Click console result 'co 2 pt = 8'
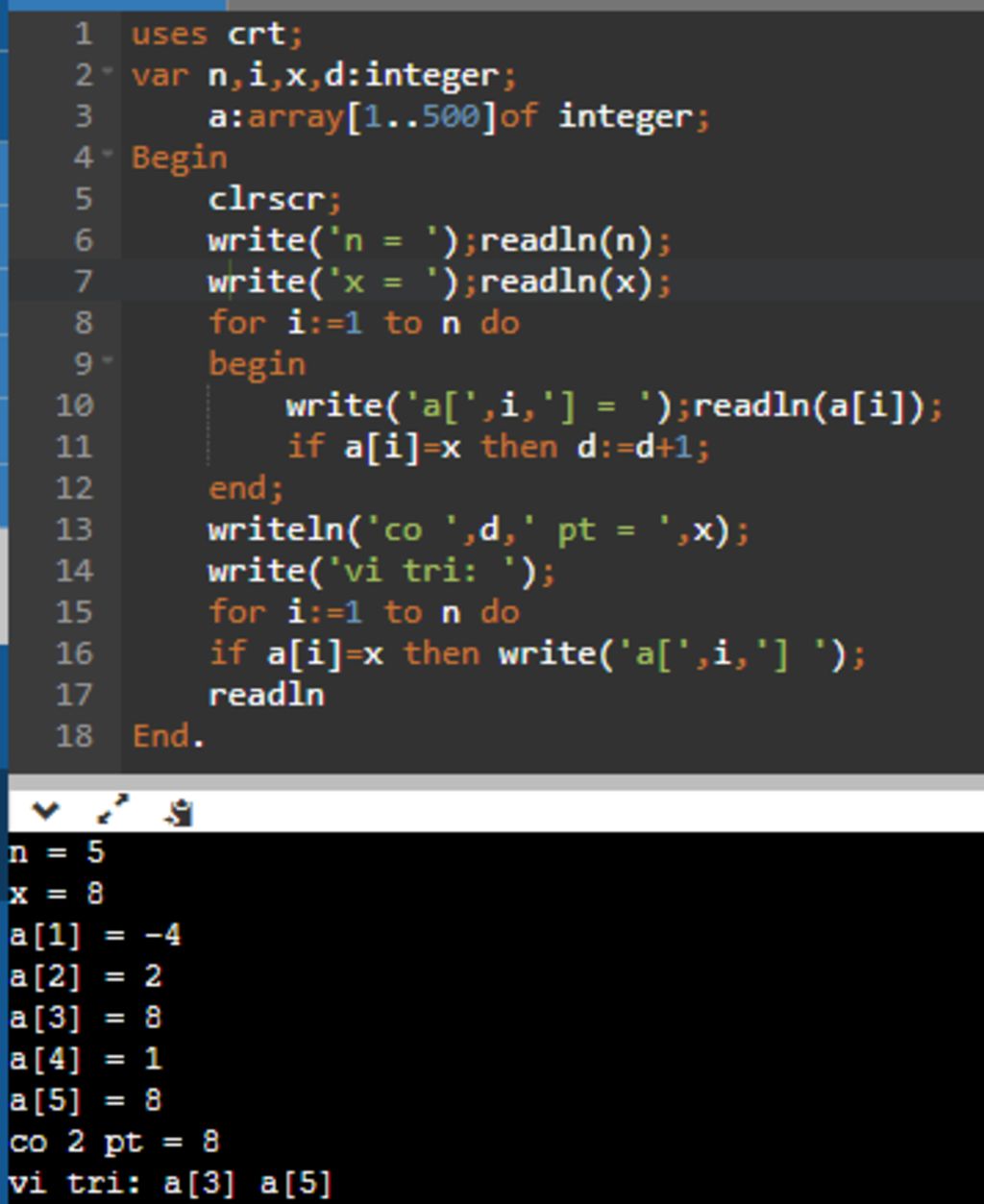The image size is (984, 1204). (114, 1142)
